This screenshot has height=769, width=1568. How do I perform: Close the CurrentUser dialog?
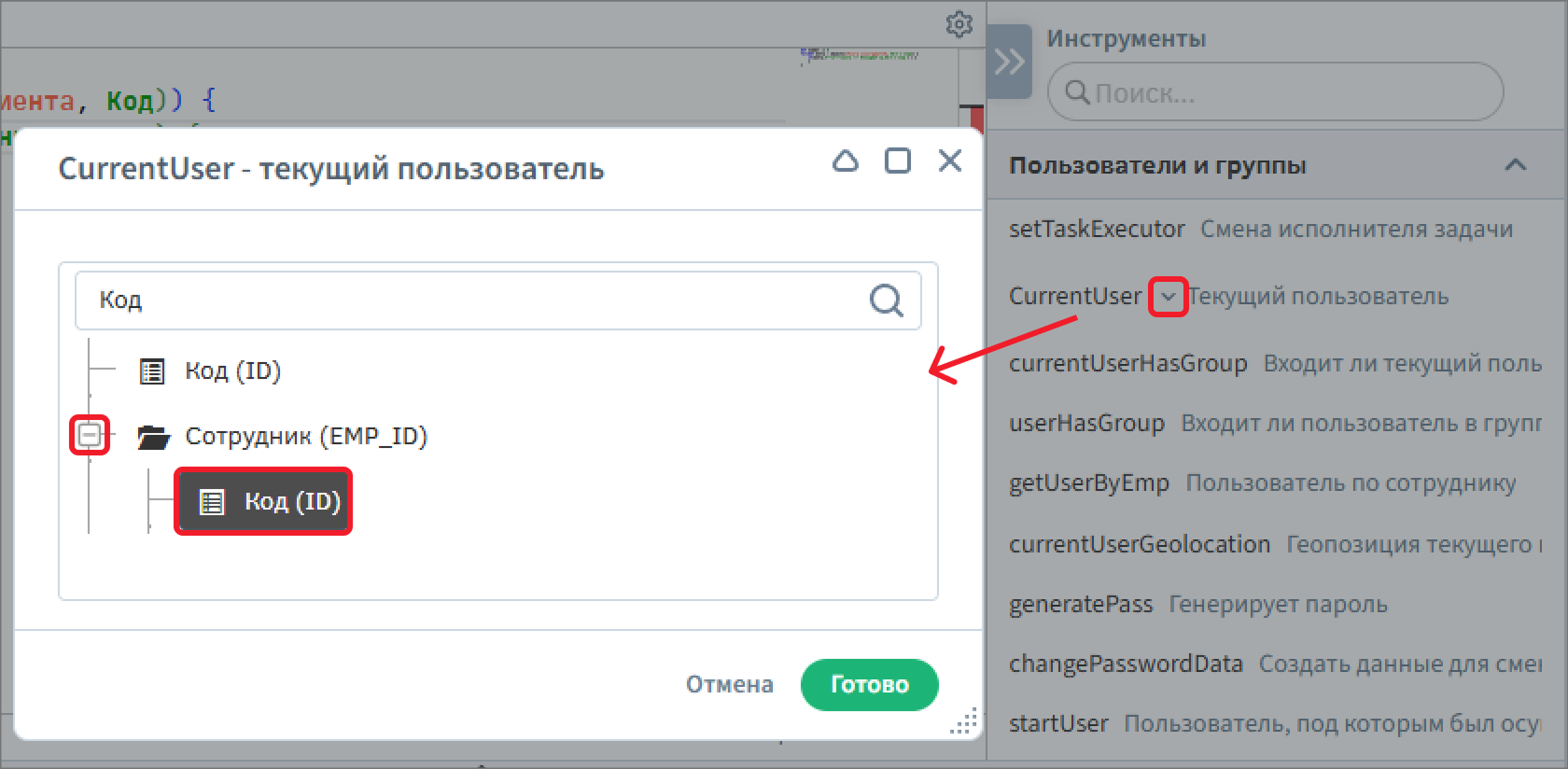(x=950, y=161)
